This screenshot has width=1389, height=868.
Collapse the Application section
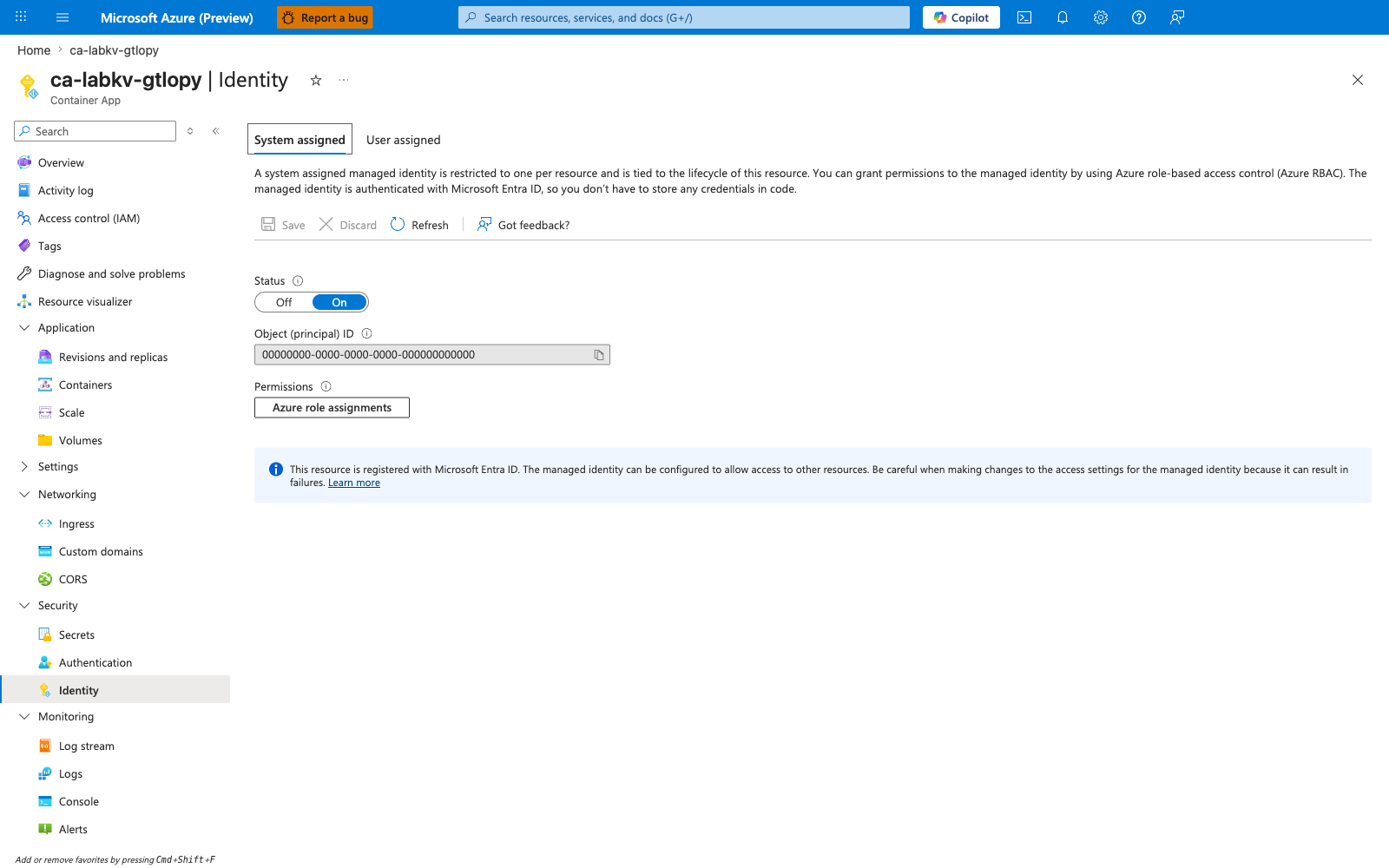click(x=24, y=327)
